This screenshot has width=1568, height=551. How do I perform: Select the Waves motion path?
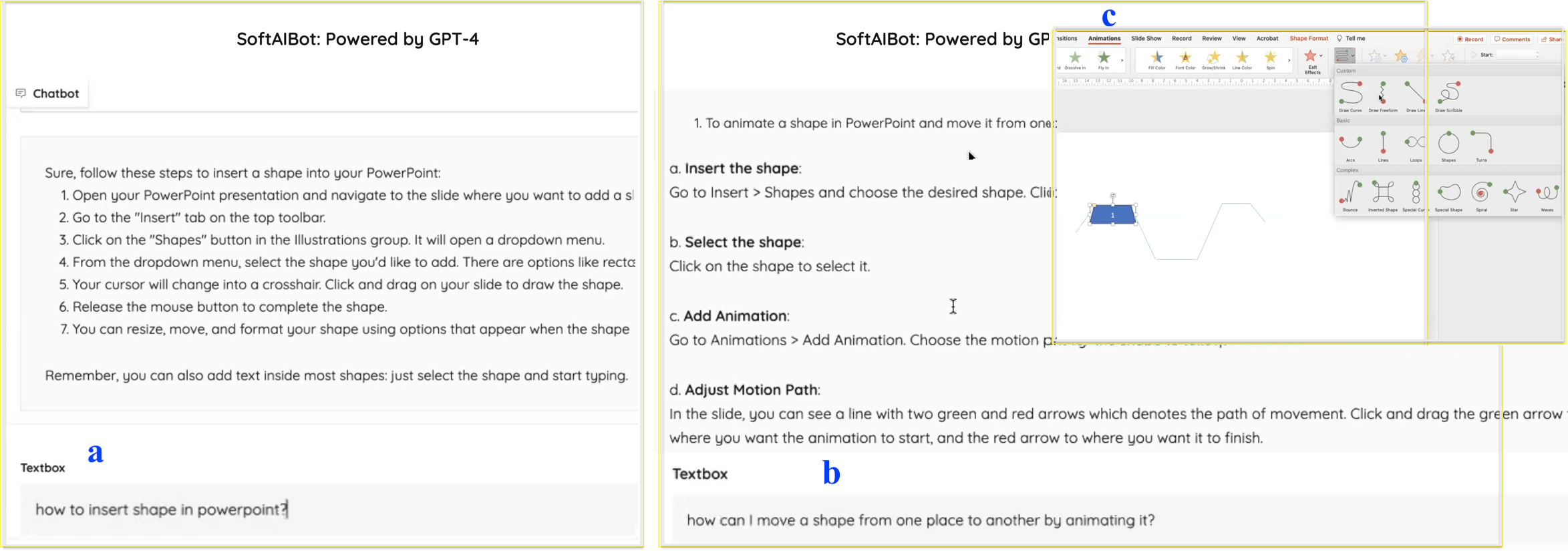(1547, 194)
